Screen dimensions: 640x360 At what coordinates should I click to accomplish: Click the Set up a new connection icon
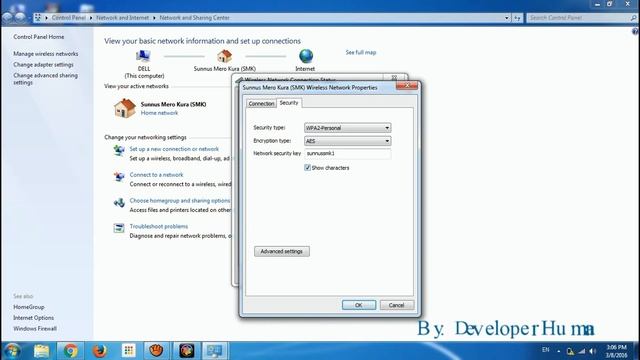[x=119, y=151]
